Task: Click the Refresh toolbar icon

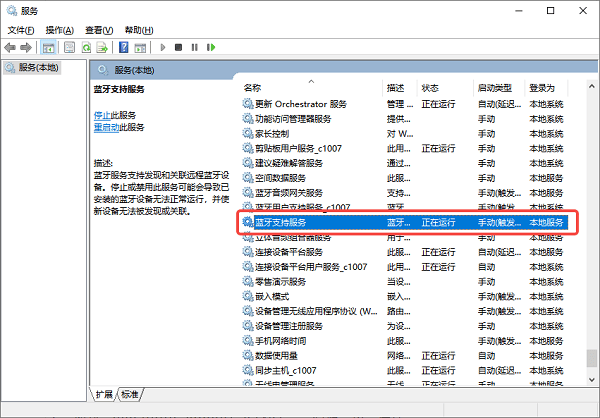Action: click(x=86, y=47)
